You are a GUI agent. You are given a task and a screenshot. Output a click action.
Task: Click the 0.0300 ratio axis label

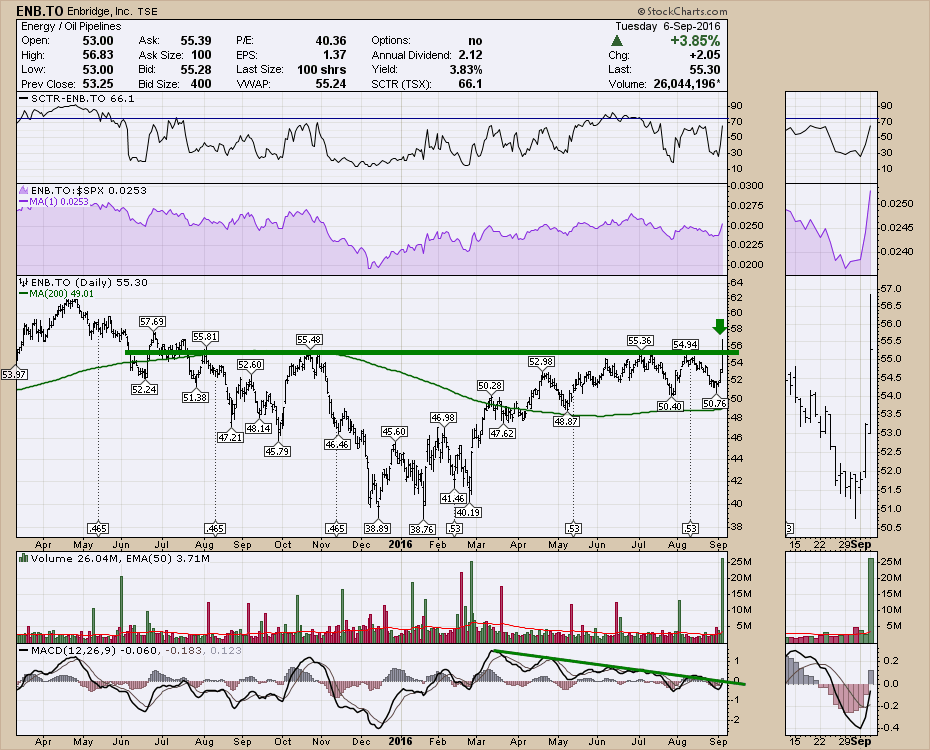coord(746,186)
